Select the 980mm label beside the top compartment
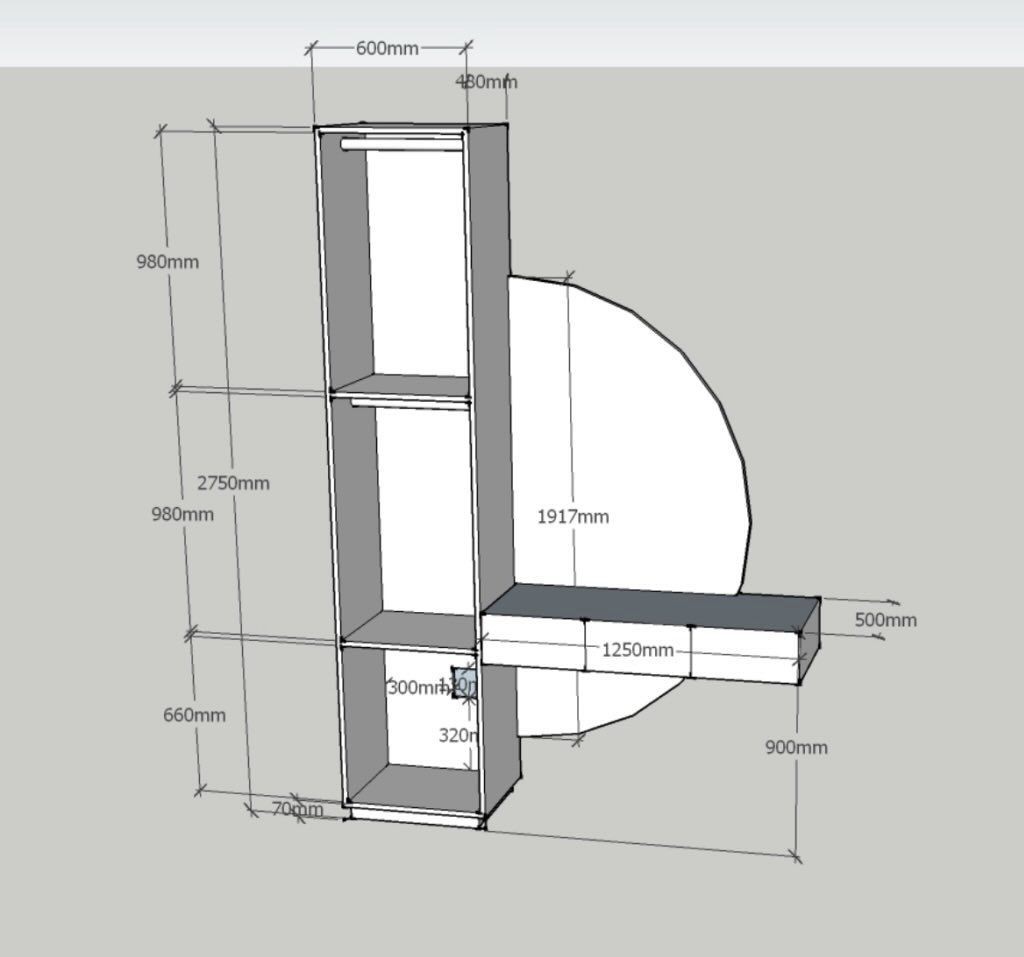This screenshot has width=1024, height=957. (167, 261)
